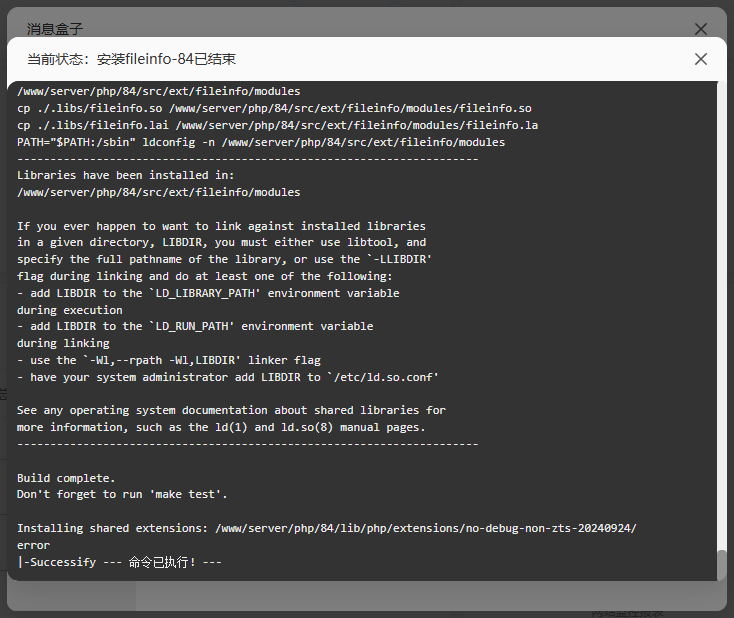This screenshot has height=618, width=734.
Task: Click the 'during execution' log line
Action: coord(70,310)
